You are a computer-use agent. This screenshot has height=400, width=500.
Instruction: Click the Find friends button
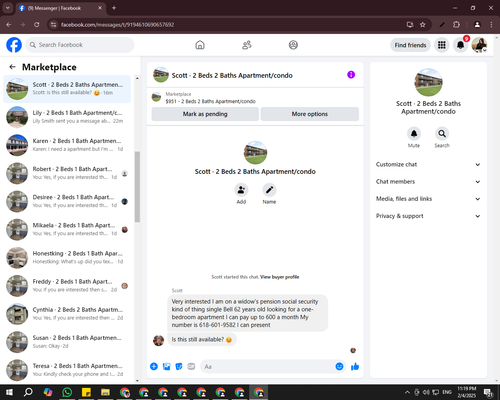pyautogui.click(x=410, y=45)
